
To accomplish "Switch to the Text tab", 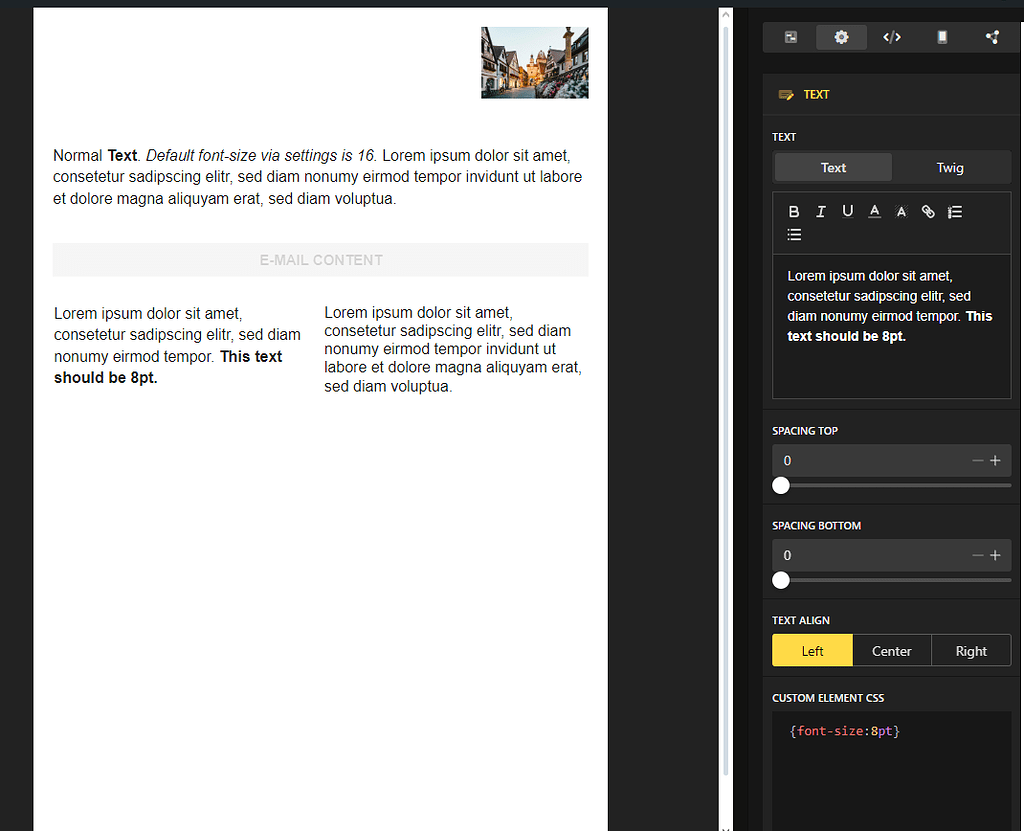I will click(x=832, y=168).
